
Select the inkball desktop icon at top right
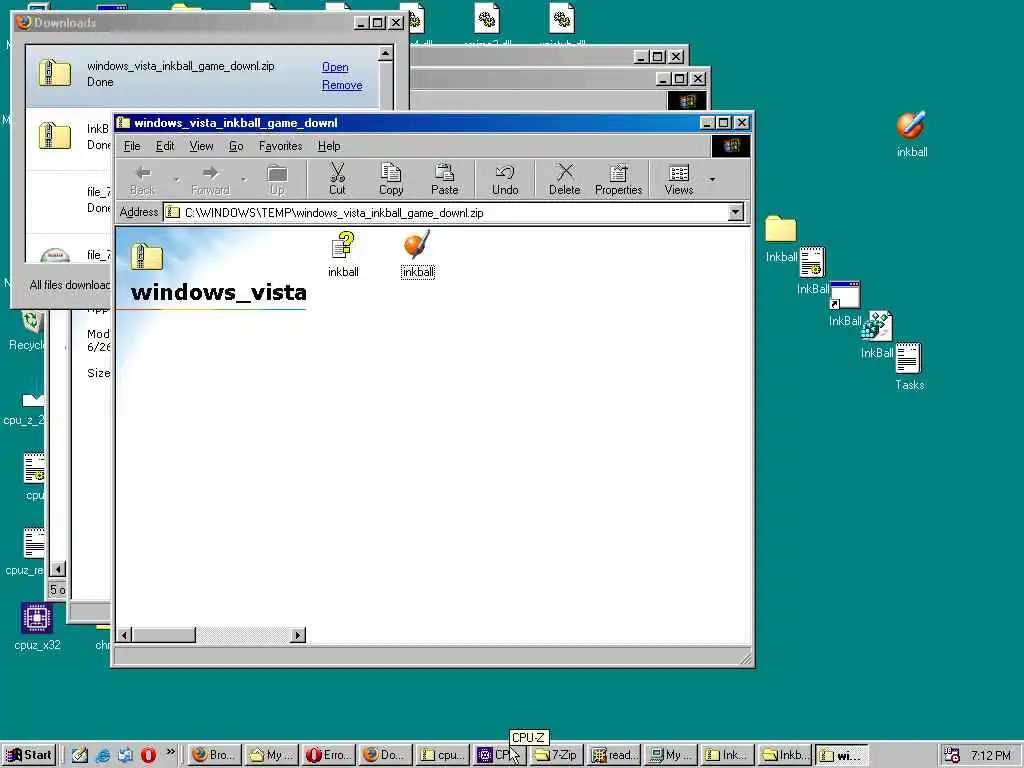(x=912, y=134)
